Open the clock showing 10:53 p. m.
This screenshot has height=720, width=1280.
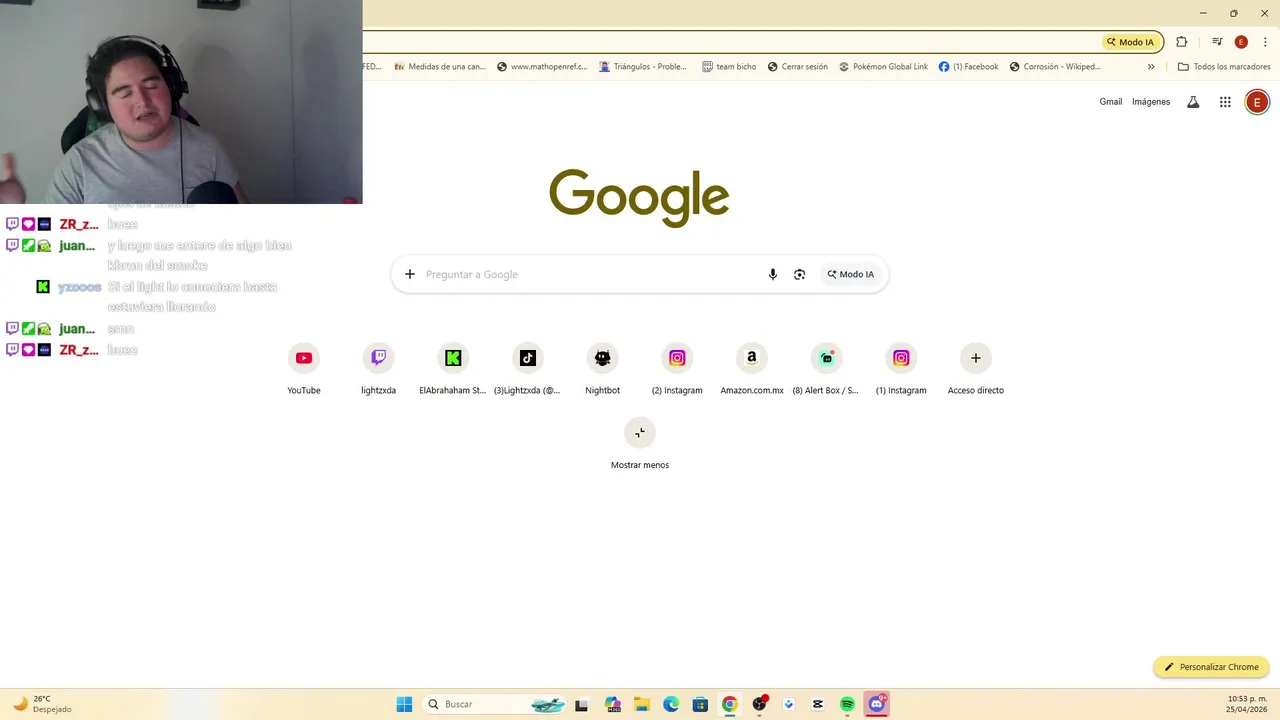[1247, 704]
